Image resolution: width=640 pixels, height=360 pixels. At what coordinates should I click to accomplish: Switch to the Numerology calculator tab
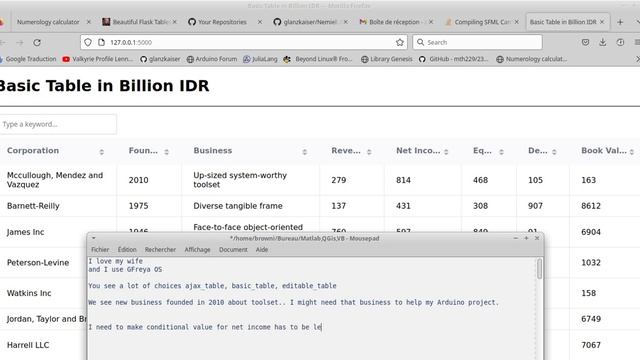[x=48, y=22]
